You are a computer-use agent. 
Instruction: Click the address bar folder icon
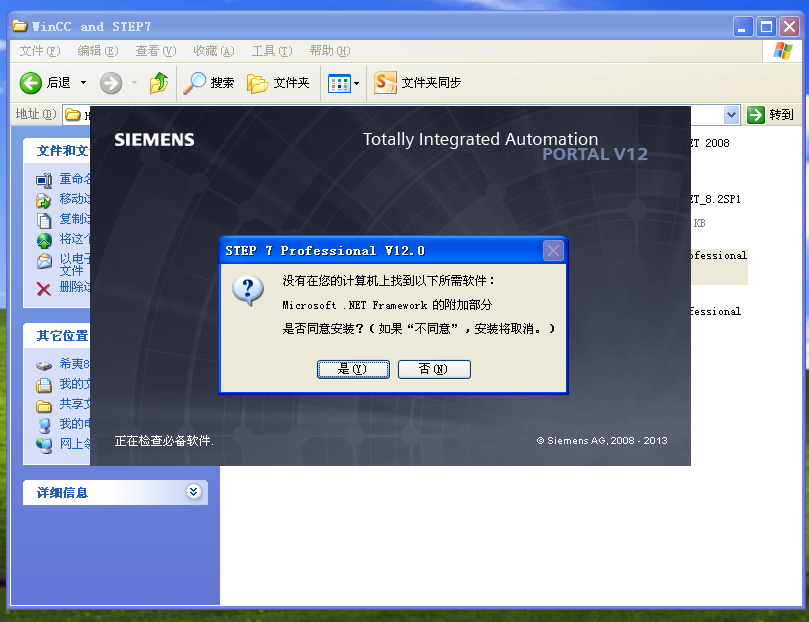click(72, 114)
